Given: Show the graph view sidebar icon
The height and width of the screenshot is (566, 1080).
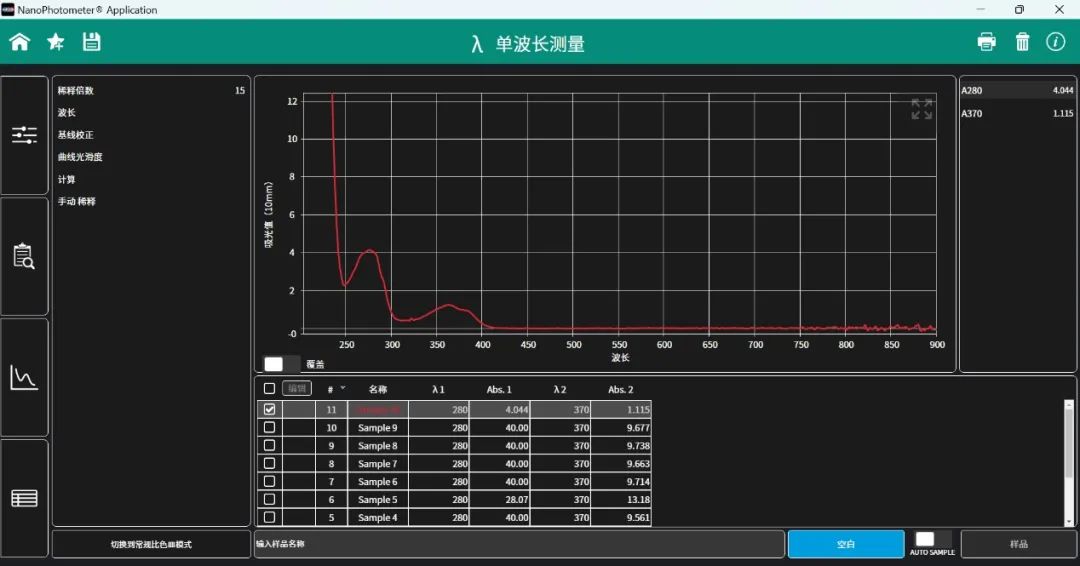Looking at the screenshot, I should 24,377.
